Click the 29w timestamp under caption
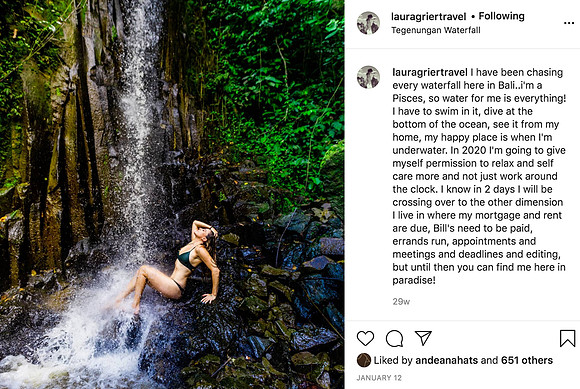The image size is (580, 389). pos(401,301)
